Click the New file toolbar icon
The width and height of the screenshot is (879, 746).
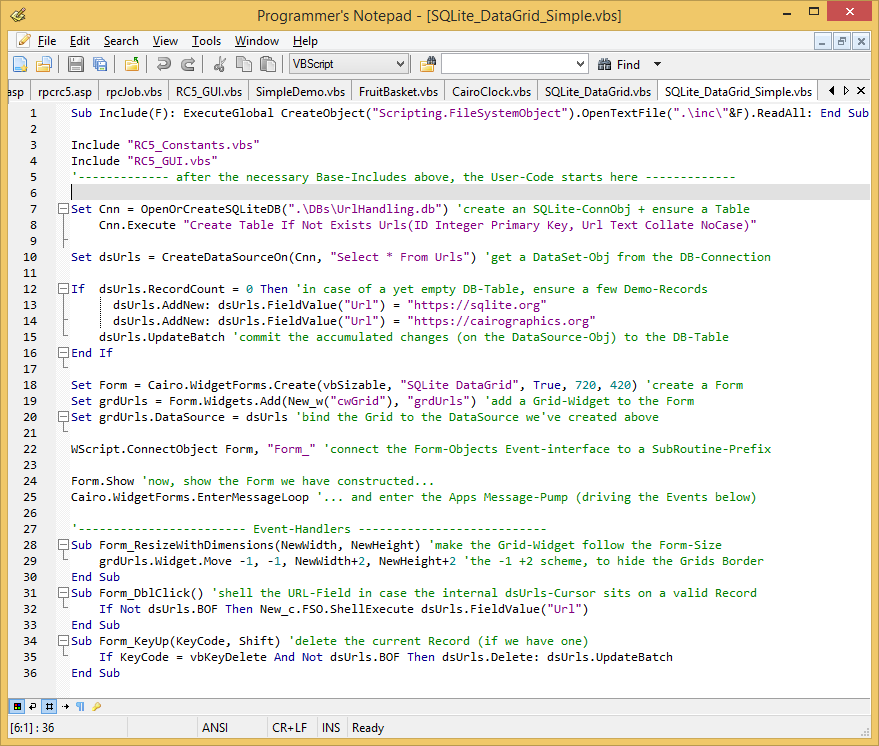pyautogui.click(x=18, y=64)
